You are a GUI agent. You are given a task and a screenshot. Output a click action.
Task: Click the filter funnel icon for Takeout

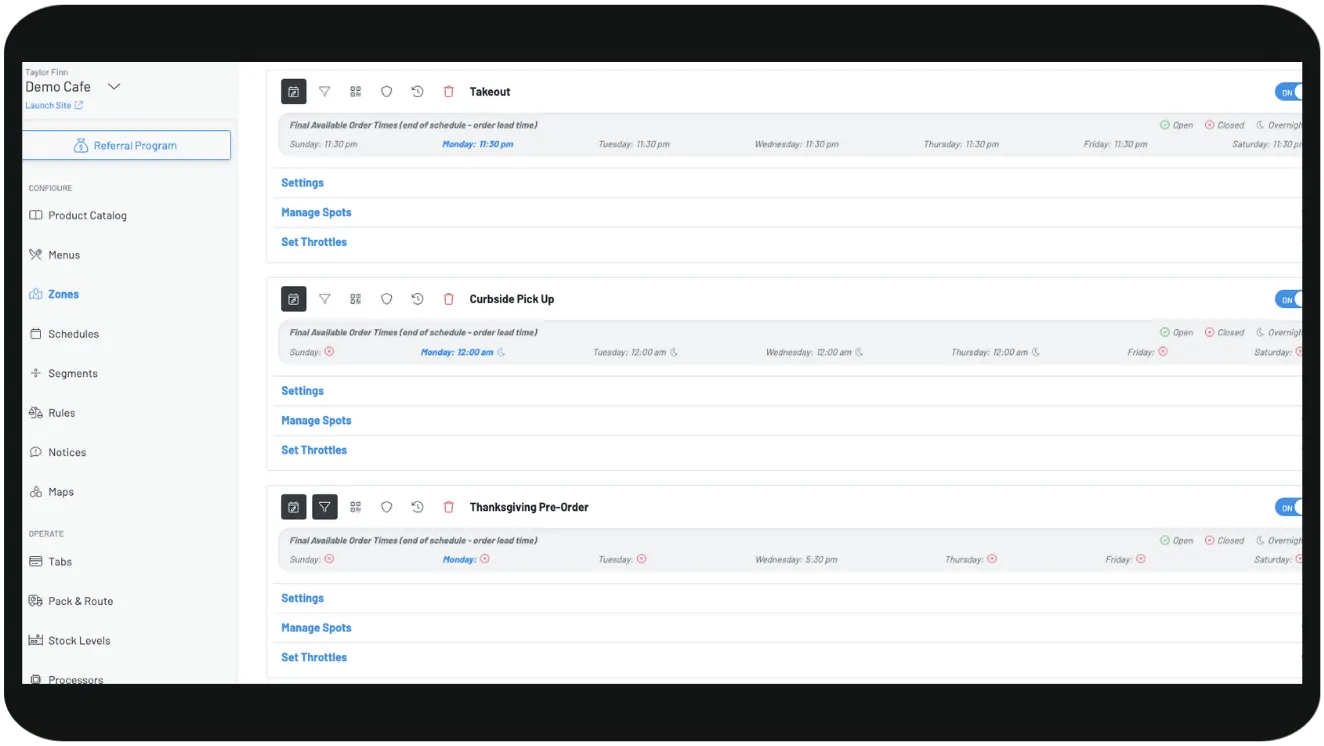[x=325, y=91]
